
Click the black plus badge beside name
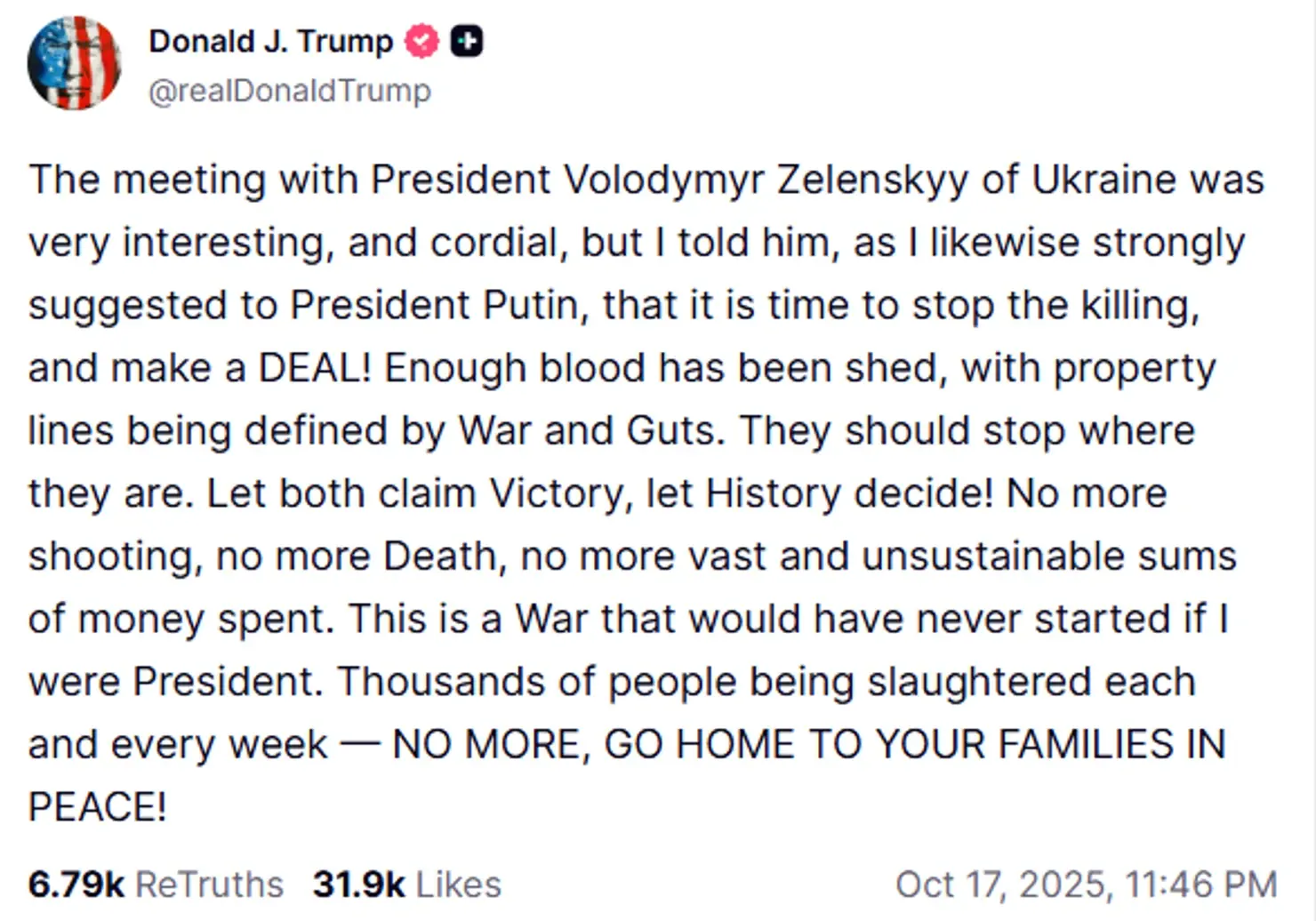tap(467, 42)
